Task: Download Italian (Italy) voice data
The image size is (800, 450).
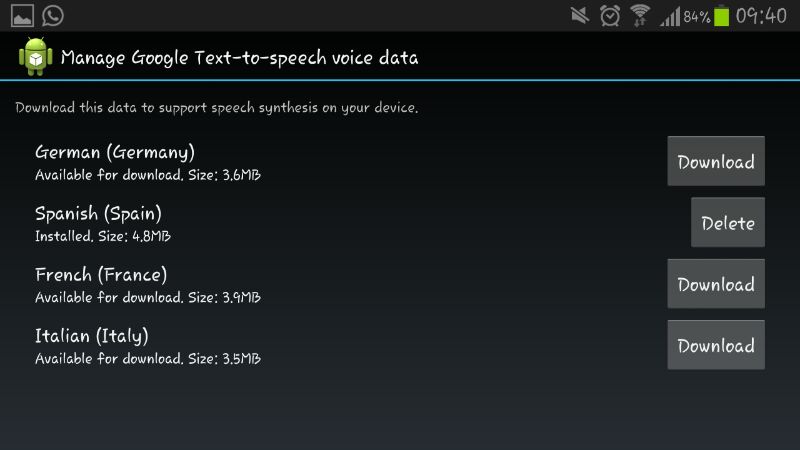Action: [716, 345]
